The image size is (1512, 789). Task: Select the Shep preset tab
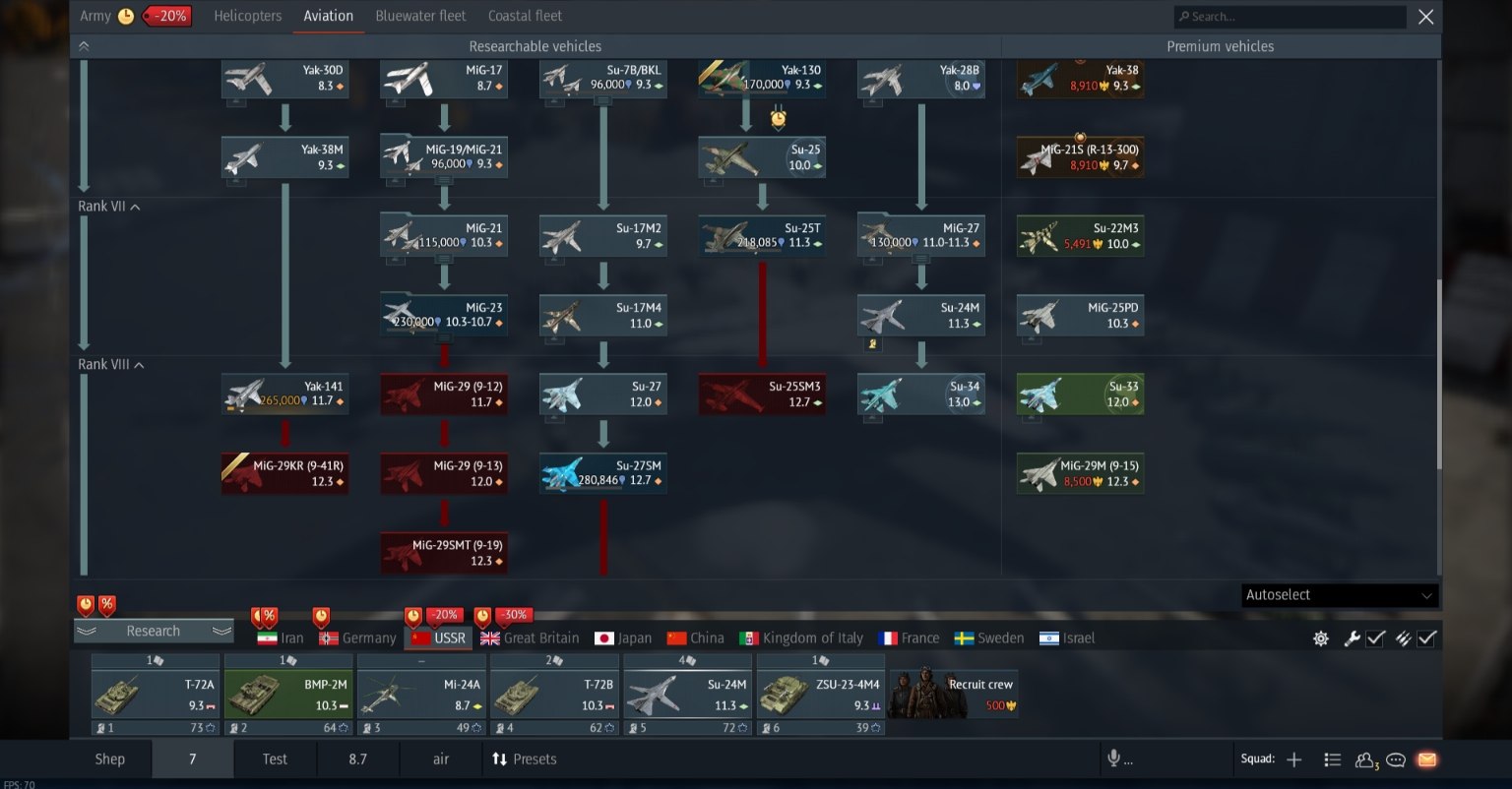[110, 759]
